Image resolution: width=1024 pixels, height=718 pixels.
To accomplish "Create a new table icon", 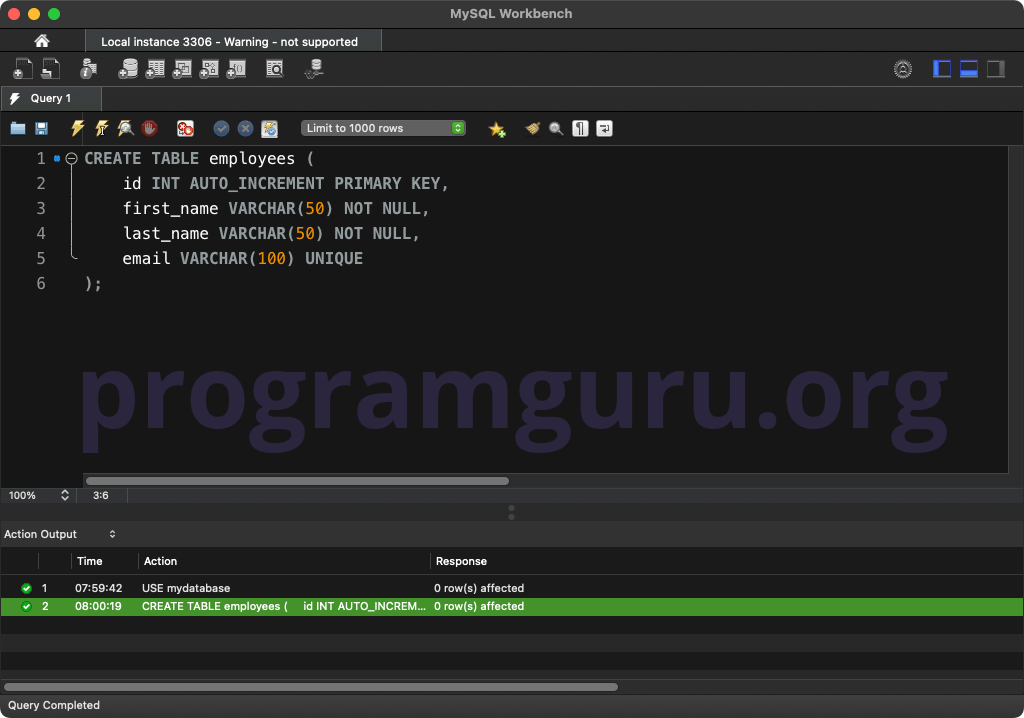I will click(x=155, y=69).
